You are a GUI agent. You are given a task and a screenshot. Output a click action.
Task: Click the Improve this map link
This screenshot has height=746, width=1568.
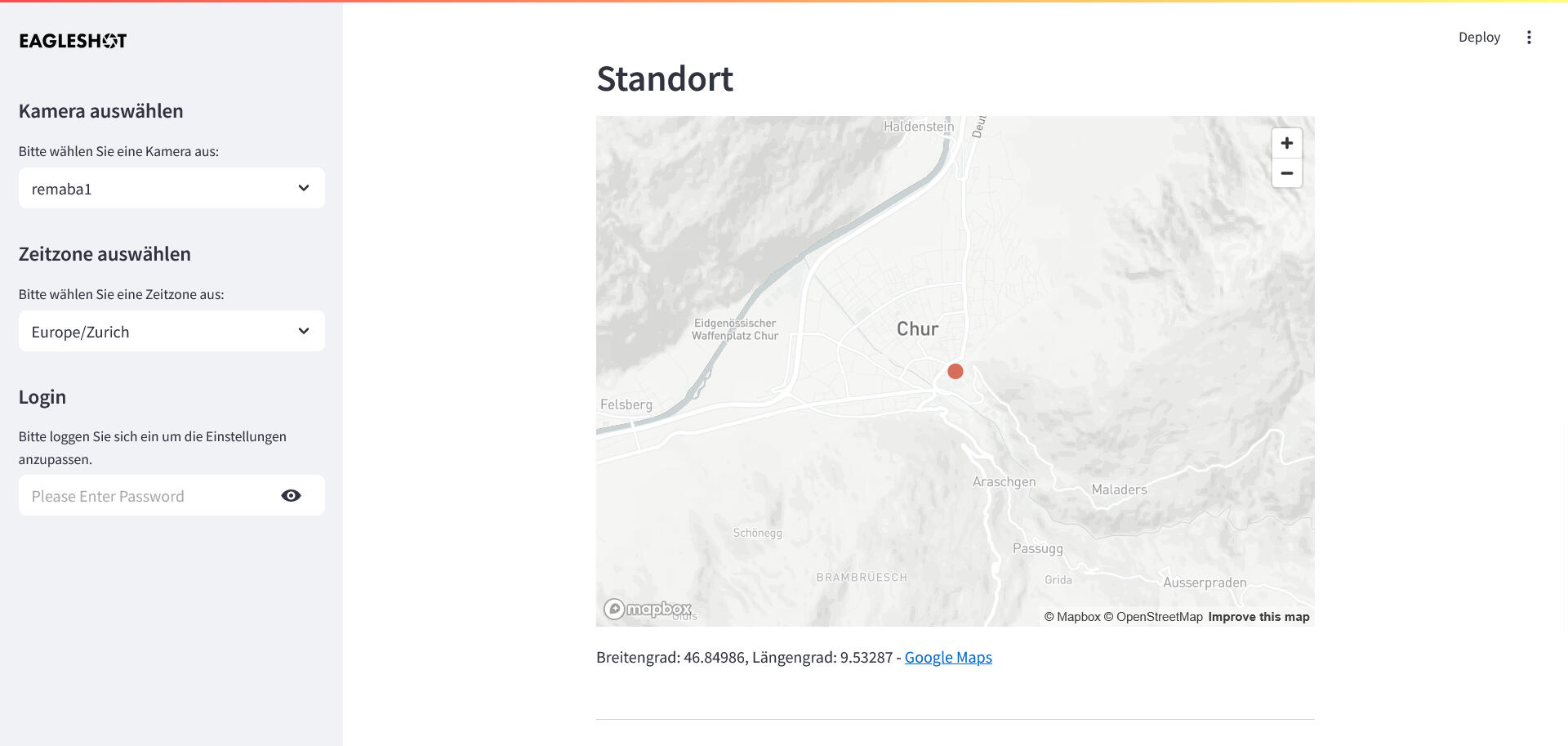pyautogui.click(x=1258, y=617)
